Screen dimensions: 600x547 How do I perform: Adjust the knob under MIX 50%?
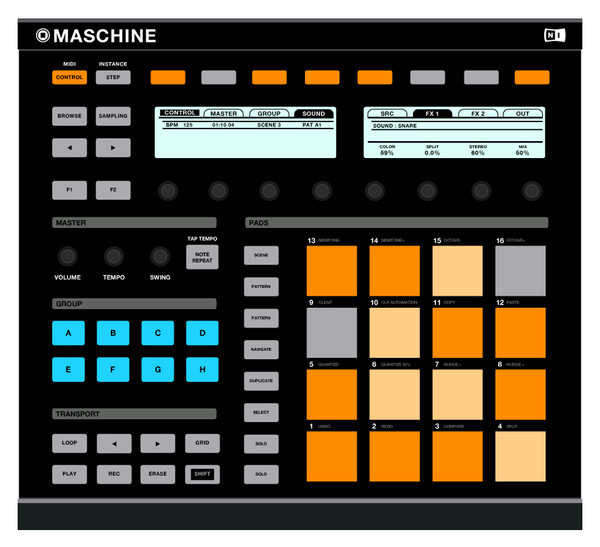532,191
